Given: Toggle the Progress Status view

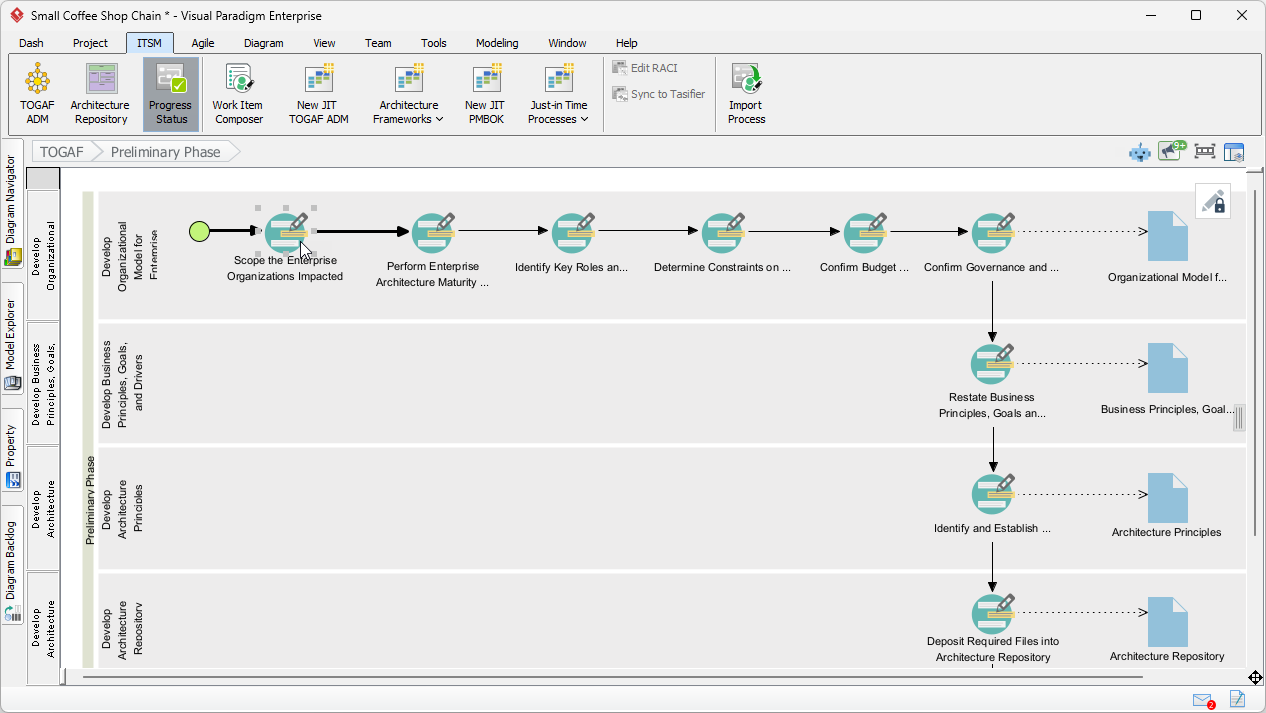Looking at the screenshot, I should click(170, 94).
